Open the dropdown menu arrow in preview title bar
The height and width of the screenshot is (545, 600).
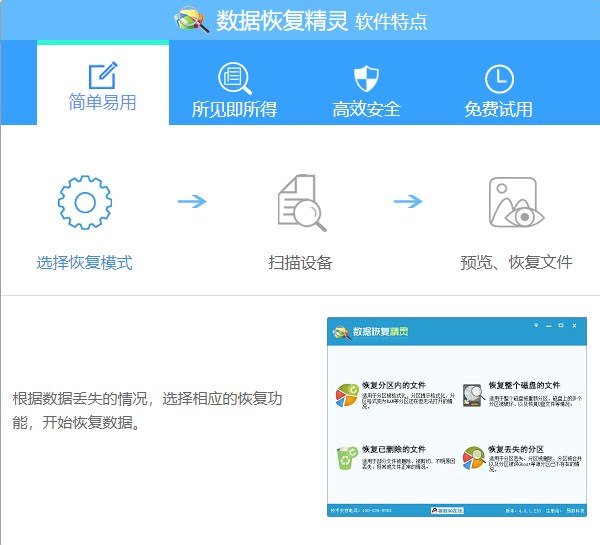click(536, 326)
